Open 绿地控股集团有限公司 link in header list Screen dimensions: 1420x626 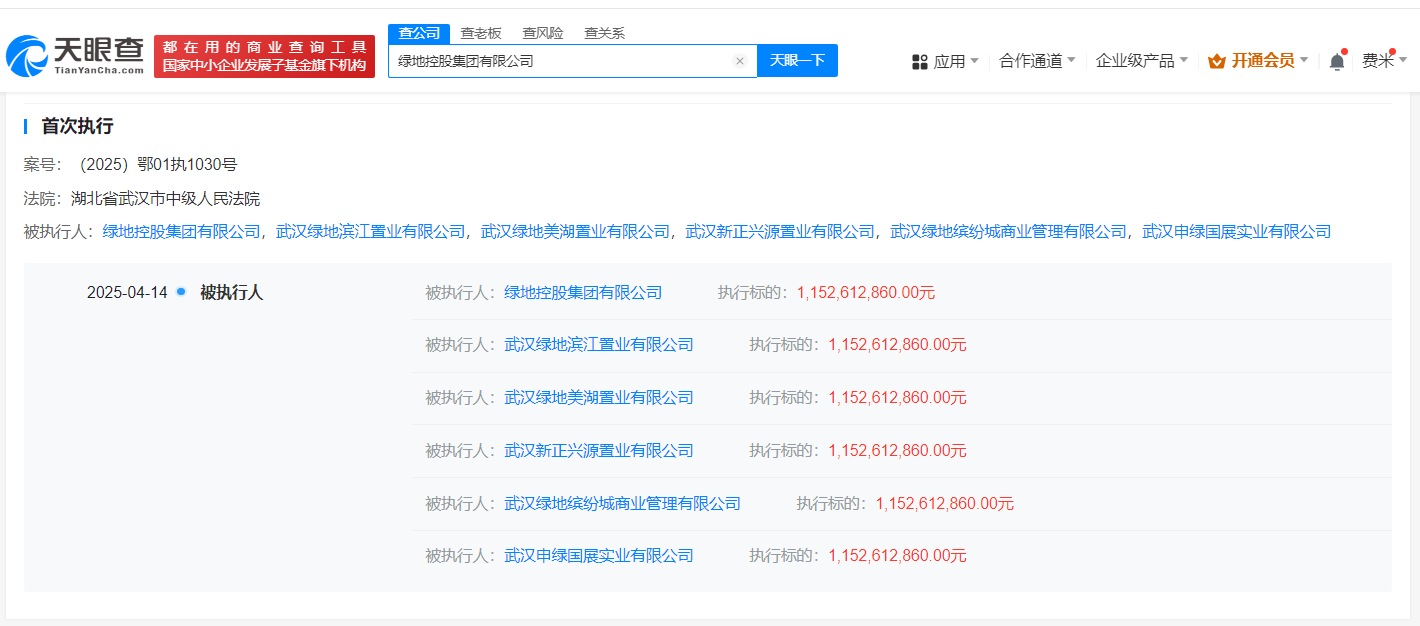[x=182, y=231]
